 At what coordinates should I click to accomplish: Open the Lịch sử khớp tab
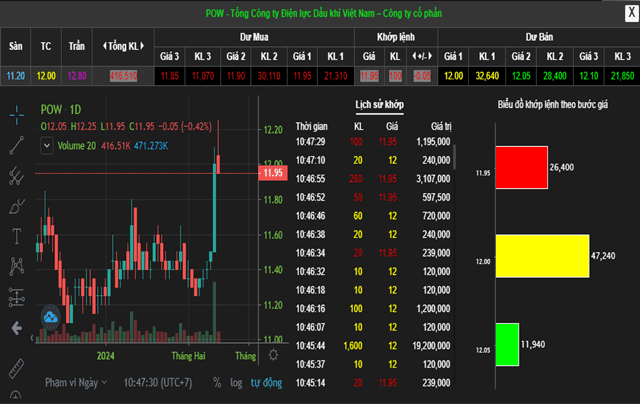379,105
